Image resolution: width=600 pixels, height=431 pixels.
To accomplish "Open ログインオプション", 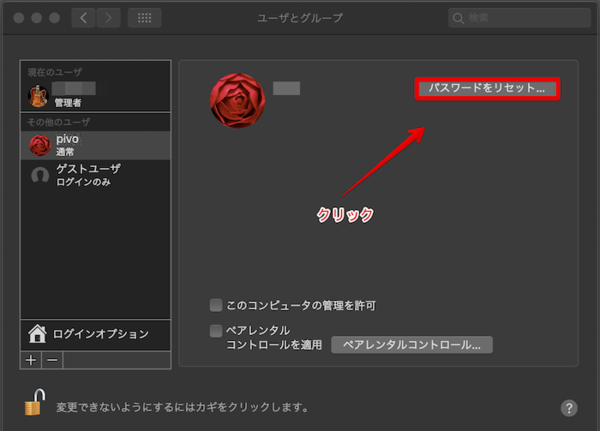I will point(95,334).
